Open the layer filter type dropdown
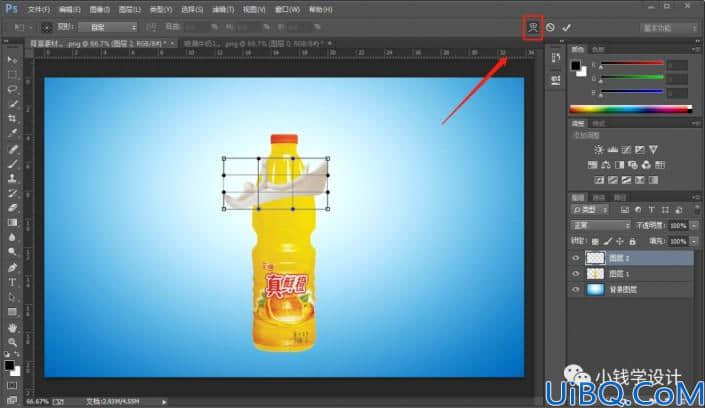Screen dimensions: 705x408 tap(590, 210)
